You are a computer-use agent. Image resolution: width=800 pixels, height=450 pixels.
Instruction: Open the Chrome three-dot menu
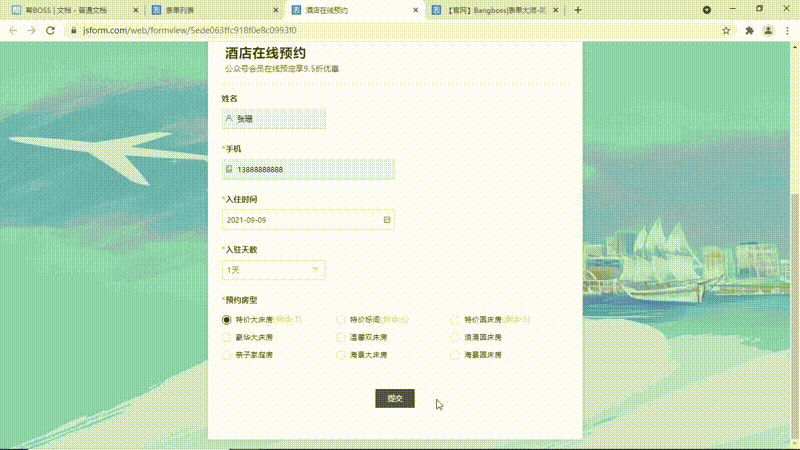(787, 31)
